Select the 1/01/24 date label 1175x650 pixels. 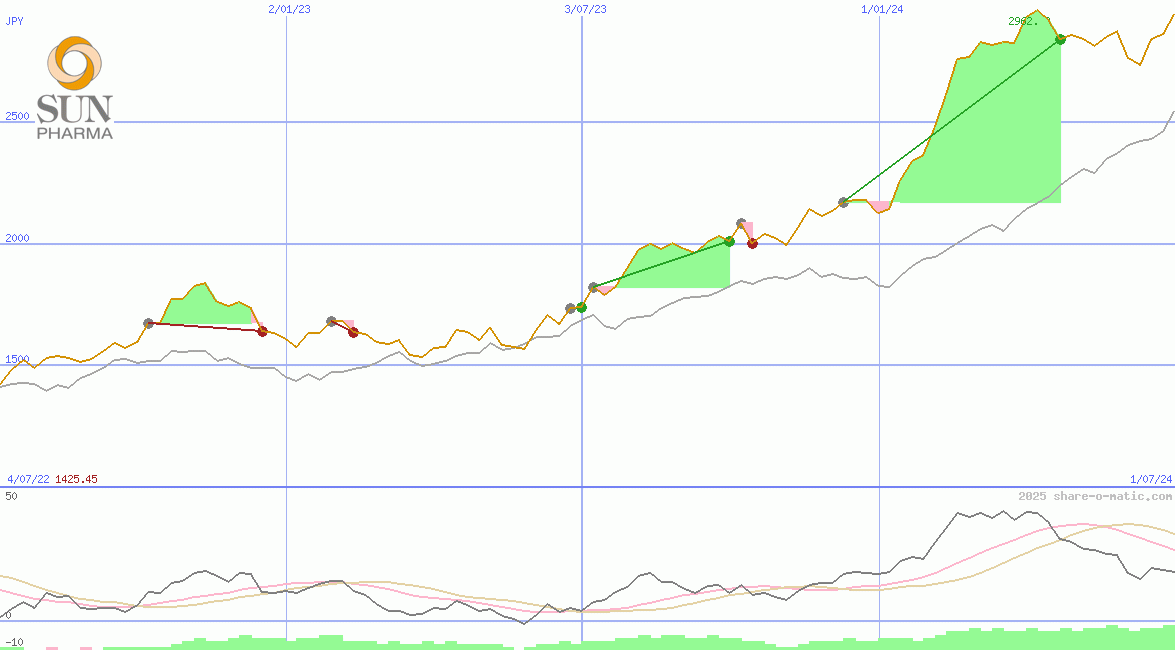pyautogui.click(x=882, y=9)
